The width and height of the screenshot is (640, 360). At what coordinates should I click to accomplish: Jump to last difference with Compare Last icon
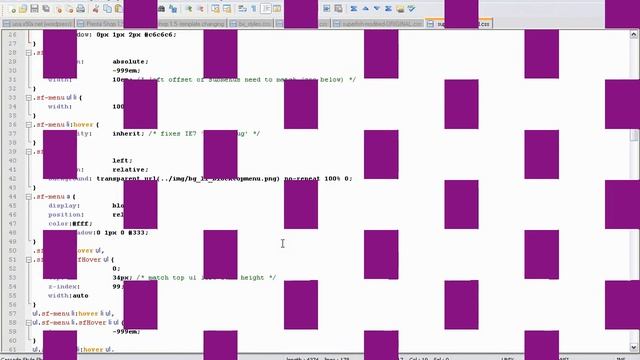click(x=388, y=9)
